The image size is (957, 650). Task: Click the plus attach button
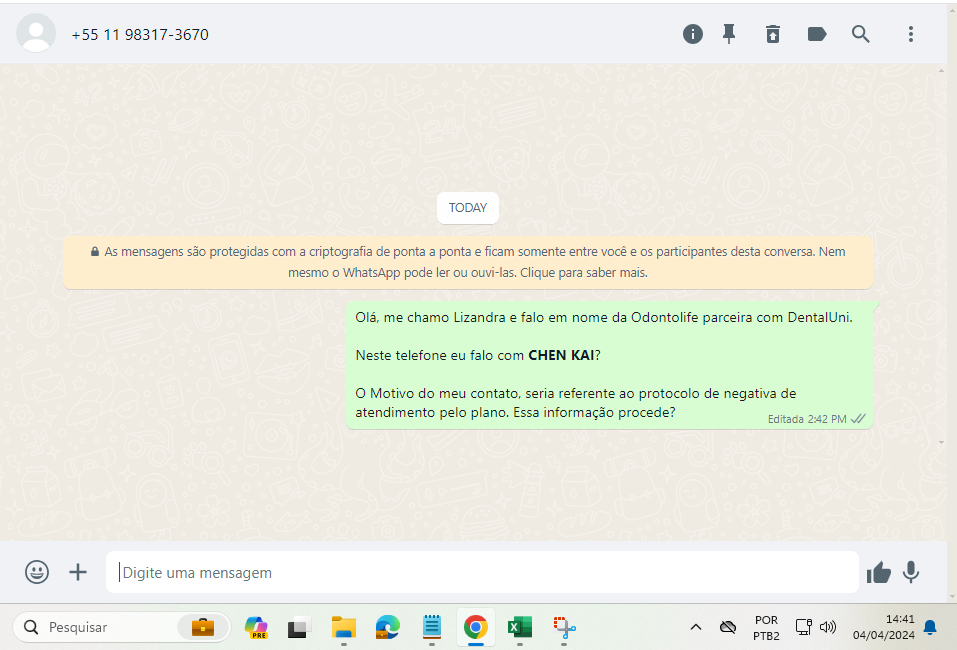pos(78,572)
